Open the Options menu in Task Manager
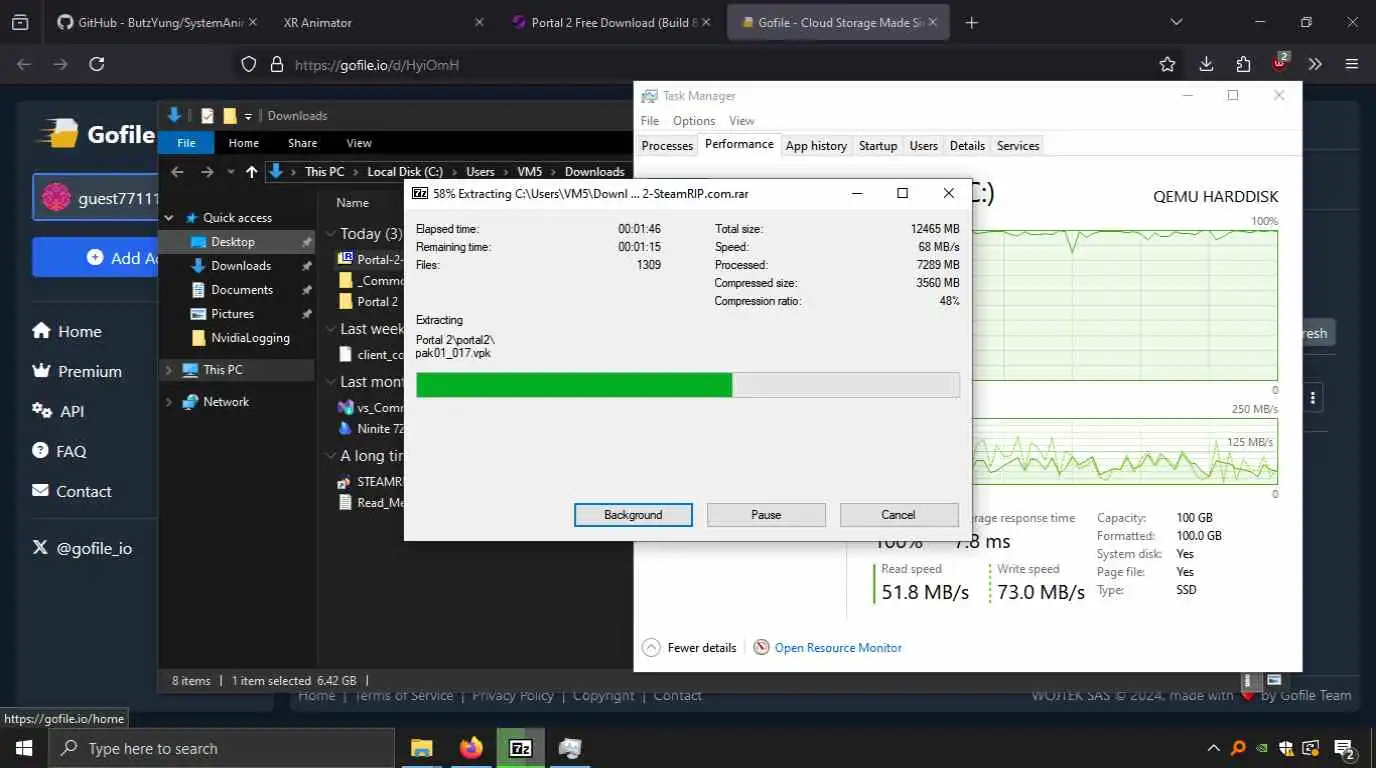Viewport: 1376px width, 768px height. pos(694,121)
